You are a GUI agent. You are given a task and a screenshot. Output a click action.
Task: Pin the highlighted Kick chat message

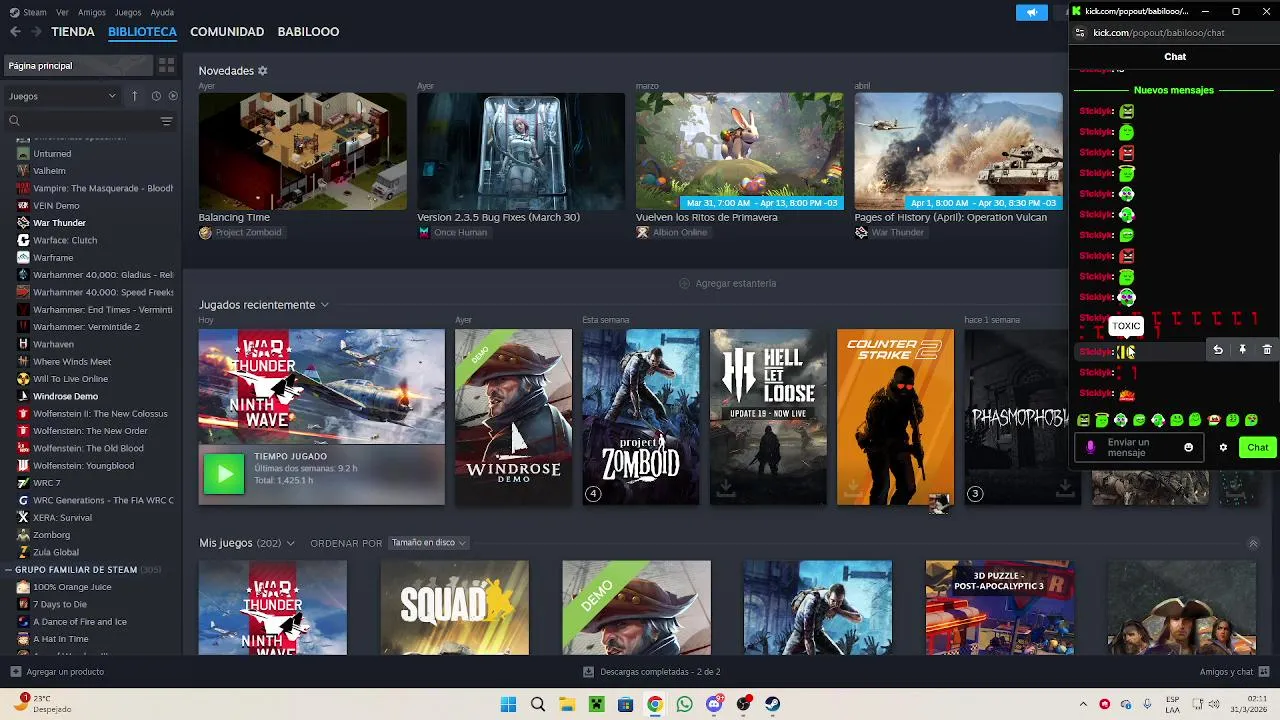tap(1242, 350)
